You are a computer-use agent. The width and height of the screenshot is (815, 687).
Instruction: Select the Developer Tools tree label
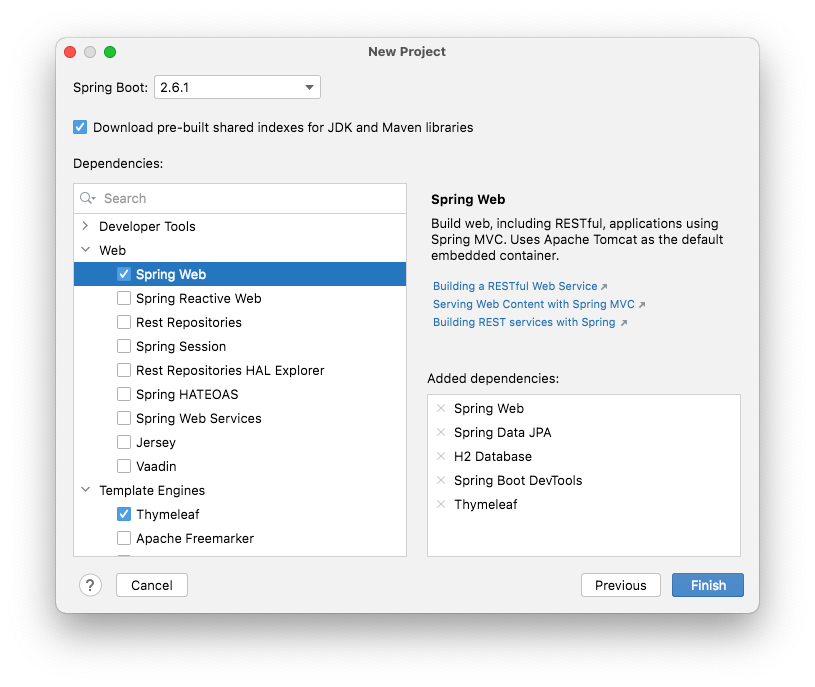[147, 226]
